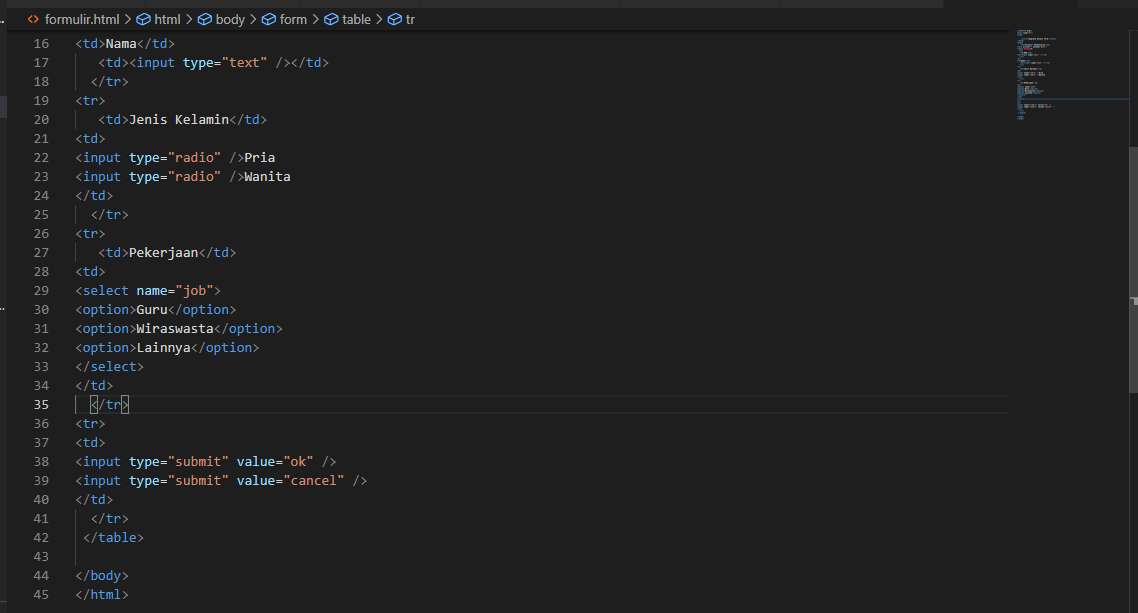Screen dimensions: 1138x613
Task: Place cursor on the word Pekerjaan
Action: 163,252
